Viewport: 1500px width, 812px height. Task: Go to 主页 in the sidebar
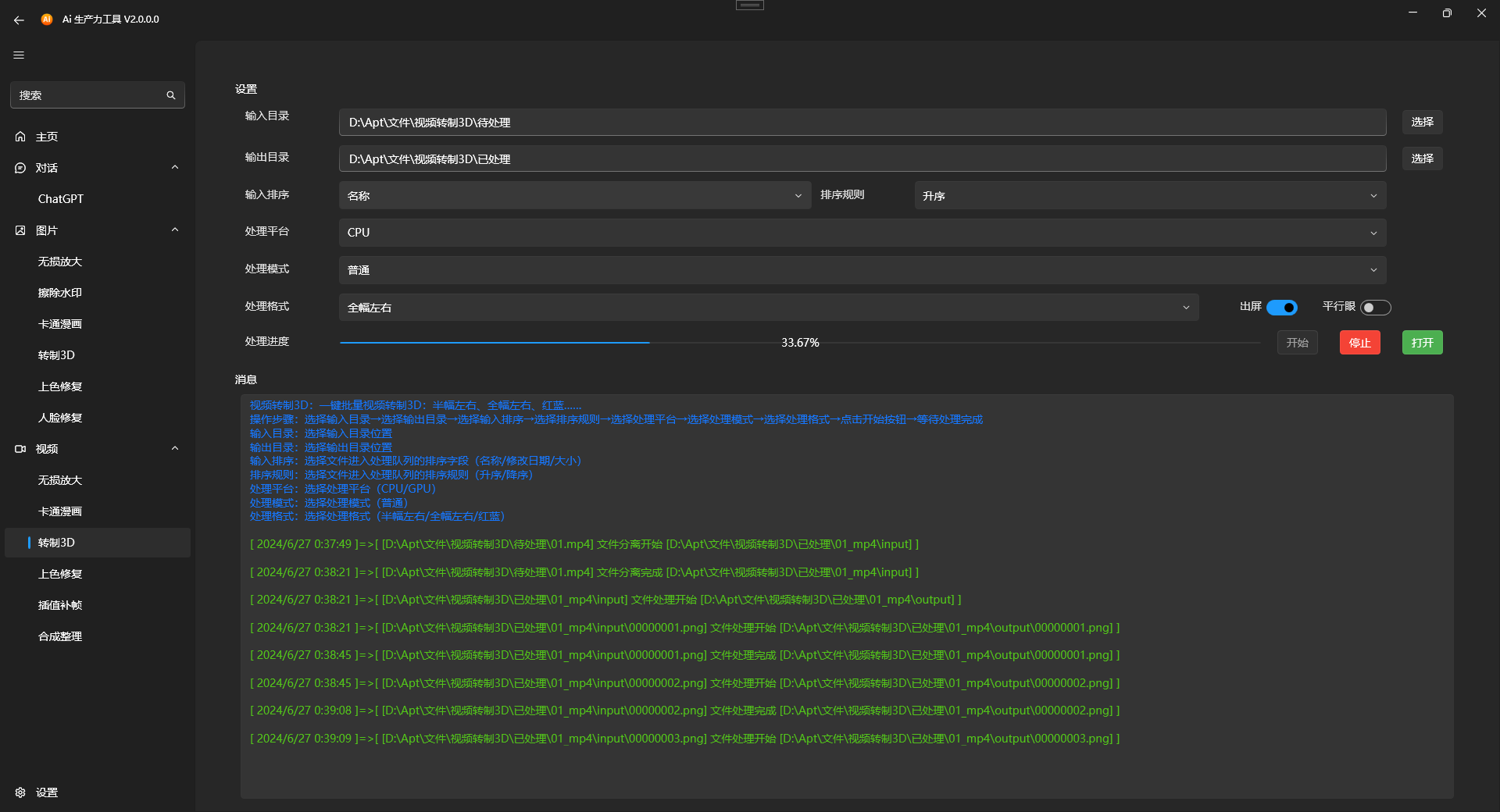(x=98, y=137)
